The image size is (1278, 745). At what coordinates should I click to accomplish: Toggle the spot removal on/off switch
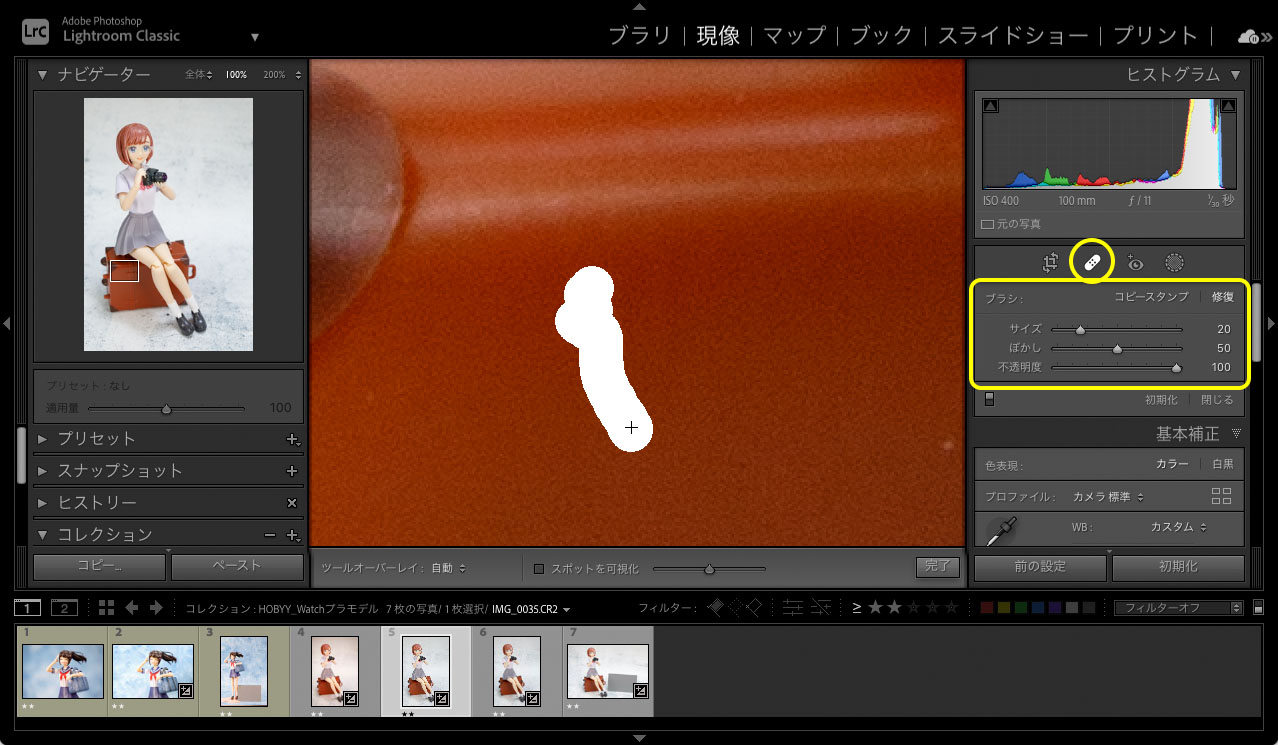[x=990, y=400]
